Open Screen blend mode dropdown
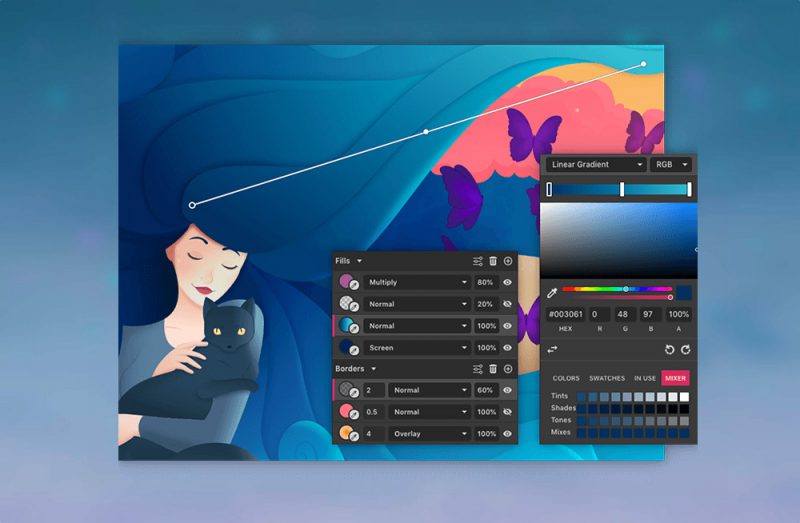Viewport: 800px width, 523px height. pos(417,348)
